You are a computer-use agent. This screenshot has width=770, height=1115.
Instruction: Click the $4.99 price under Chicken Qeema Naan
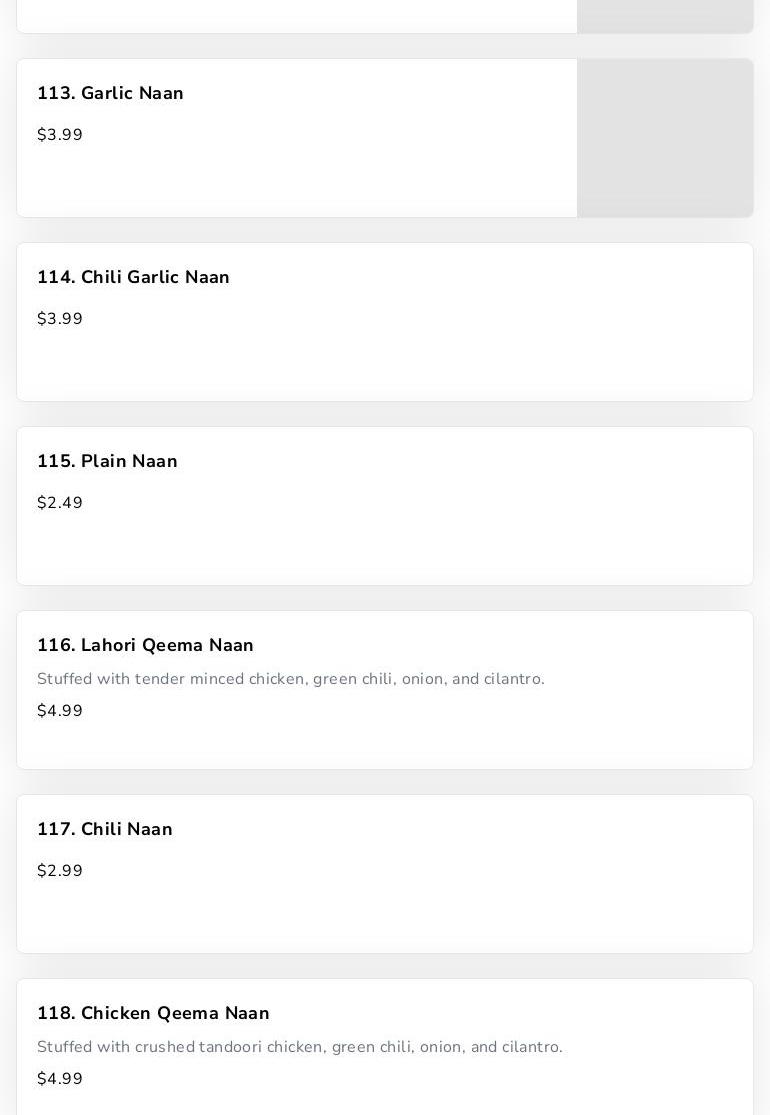[x=60, y=1079]
